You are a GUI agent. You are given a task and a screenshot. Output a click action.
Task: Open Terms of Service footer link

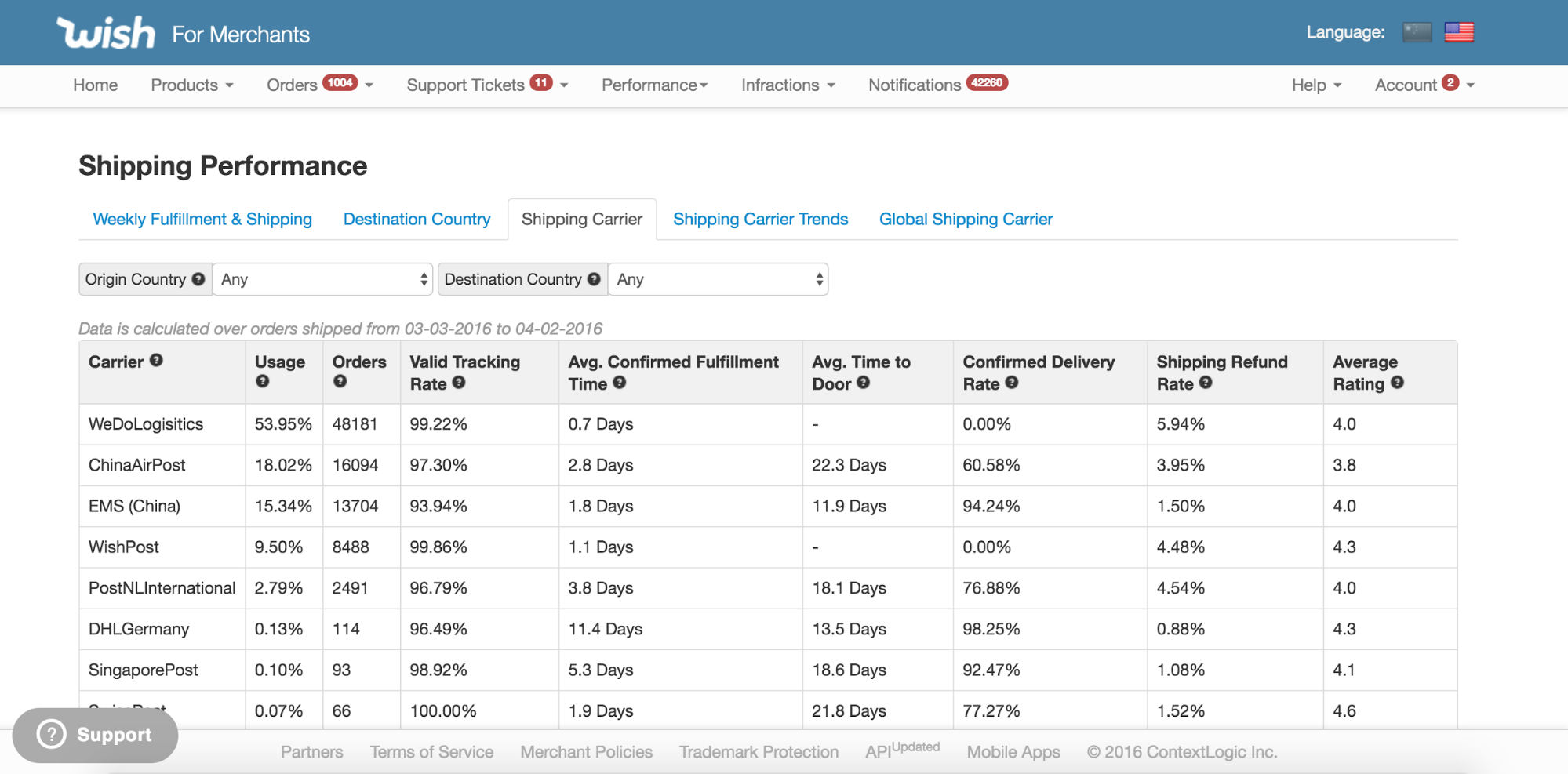(x=431, y=752)
